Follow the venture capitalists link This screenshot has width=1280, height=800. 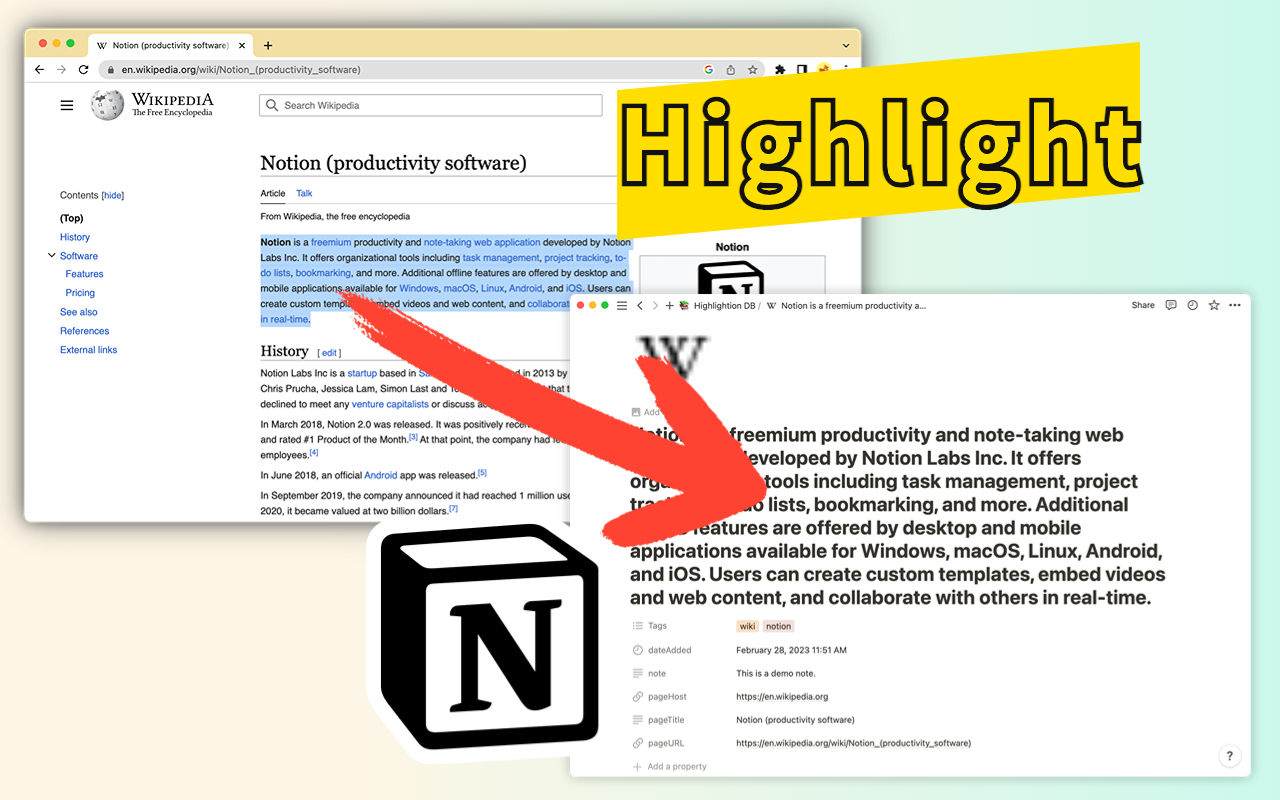pyautogui.click(x=390, y=404)
